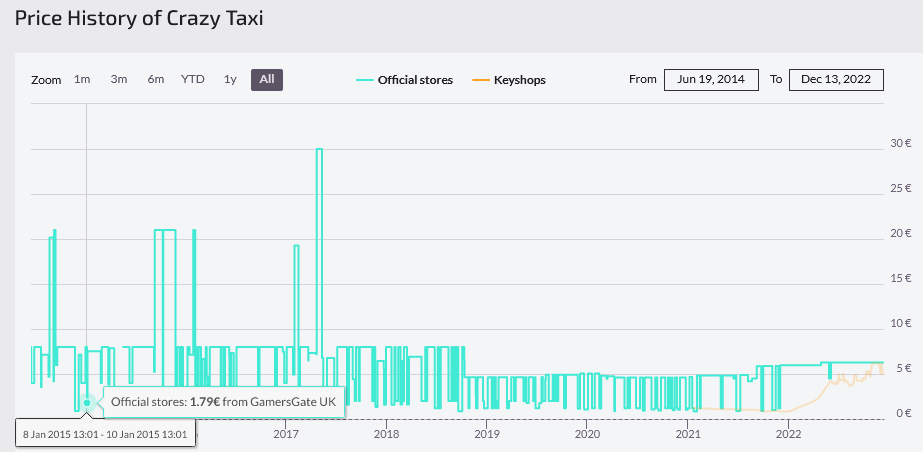Choose the 1y zoom option
The width and height of the screenshot is (923, 452).
230,79
